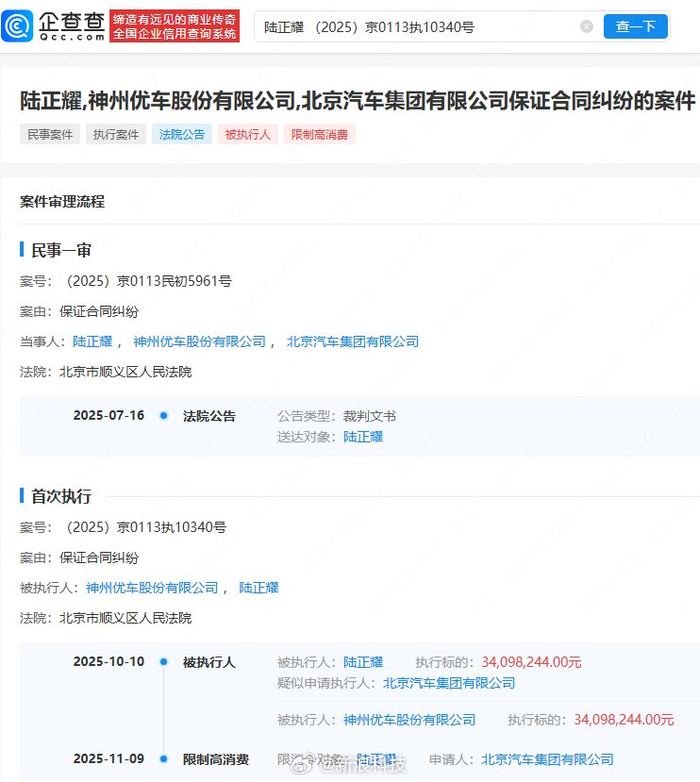Select case number (2025)京0113执10340号 under 首次执行

click(x=146, y=527)
